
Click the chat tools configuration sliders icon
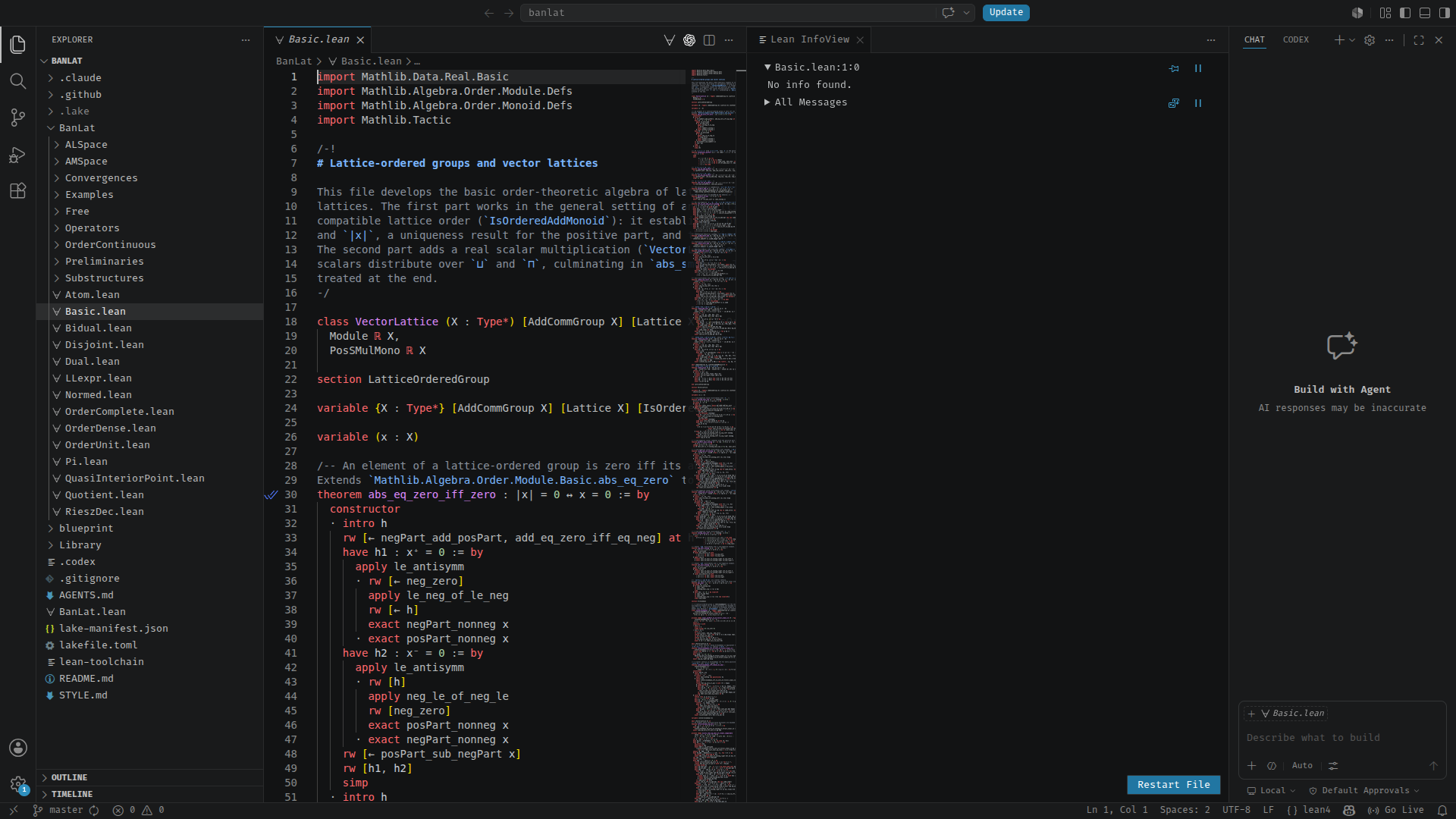(1333, 766)
